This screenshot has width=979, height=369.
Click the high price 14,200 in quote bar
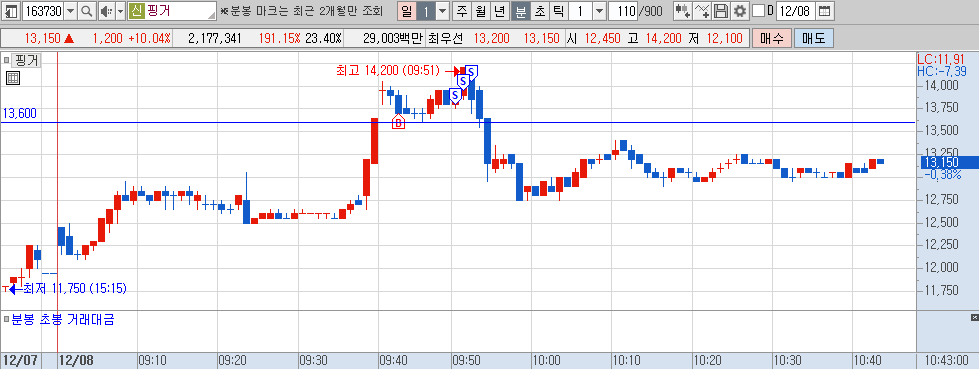(x=663, y=39)
